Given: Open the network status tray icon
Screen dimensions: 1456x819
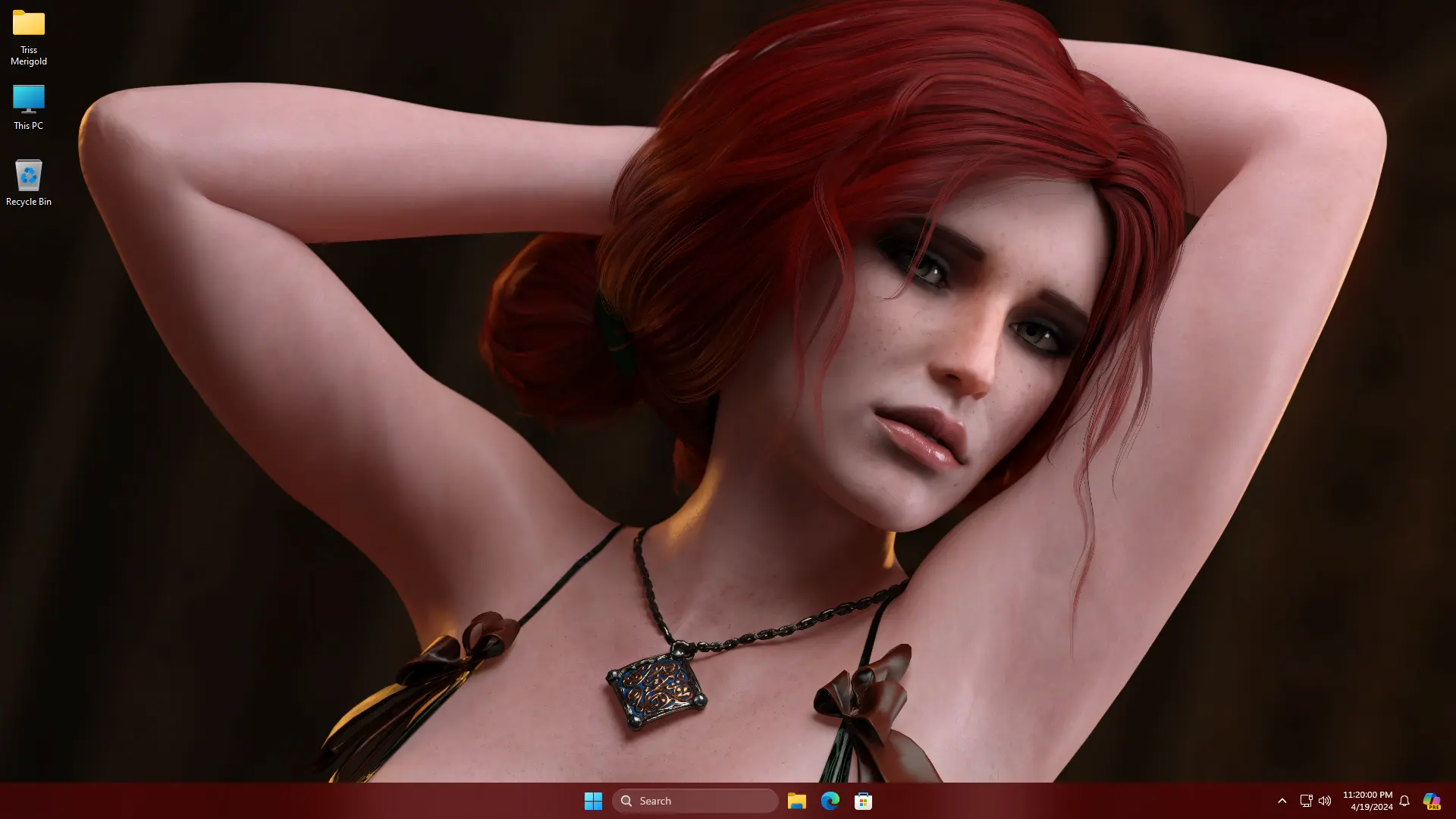Looking at the screenshot, I should [1306, 801].
